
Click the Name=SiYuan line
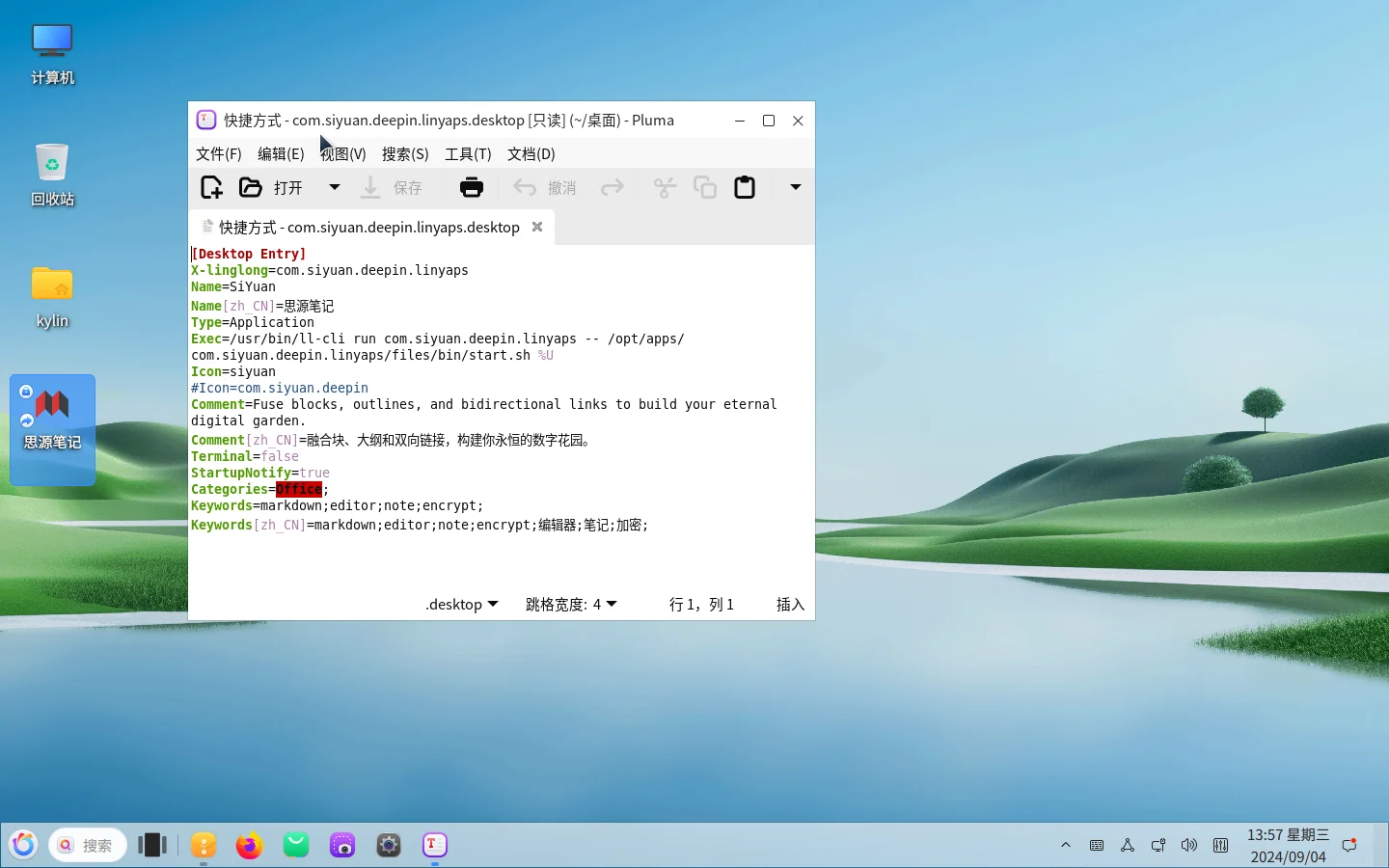pyautogui.click(x=233, y=287)
